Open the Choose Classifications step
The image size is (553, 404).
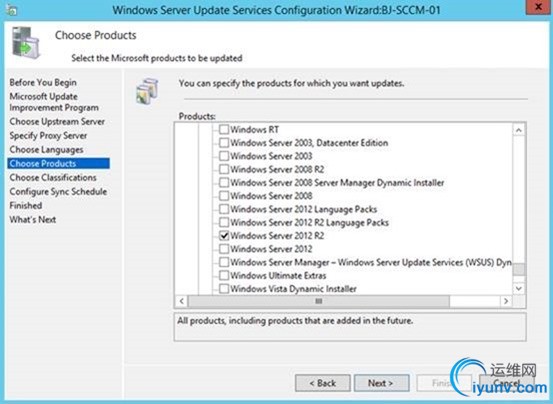coord(53,177)
